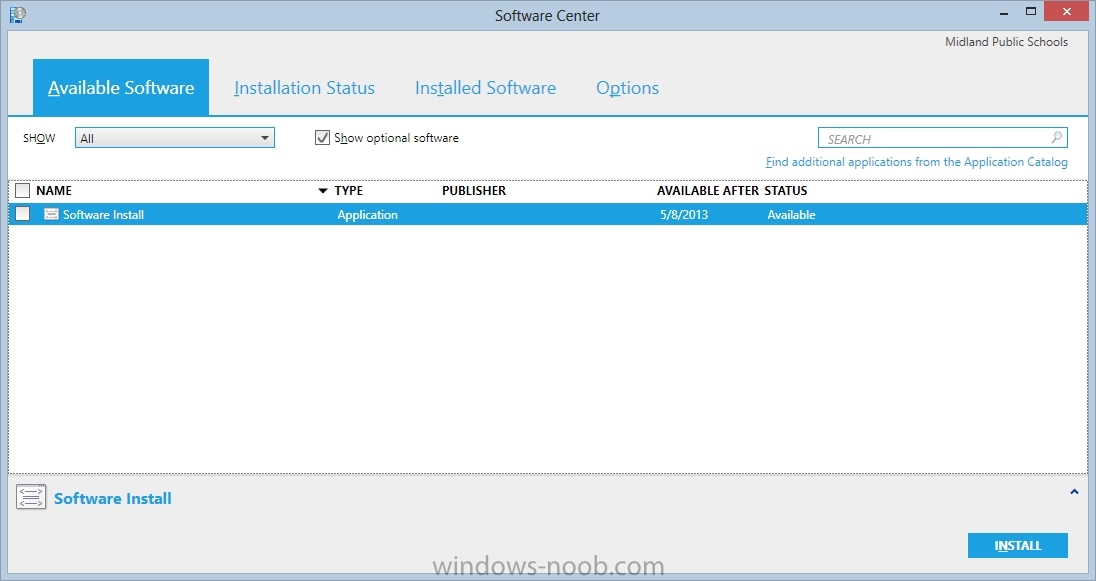Click the Application type cell
The height and width of the screenshot is (581, 1096).
click(x=368, y=215)
